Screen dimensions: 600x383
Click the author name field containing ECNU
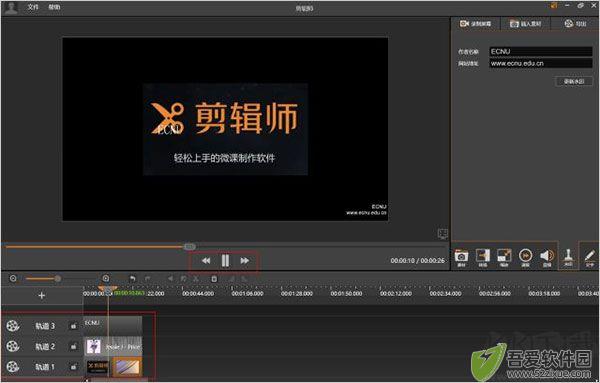(541, 51)
